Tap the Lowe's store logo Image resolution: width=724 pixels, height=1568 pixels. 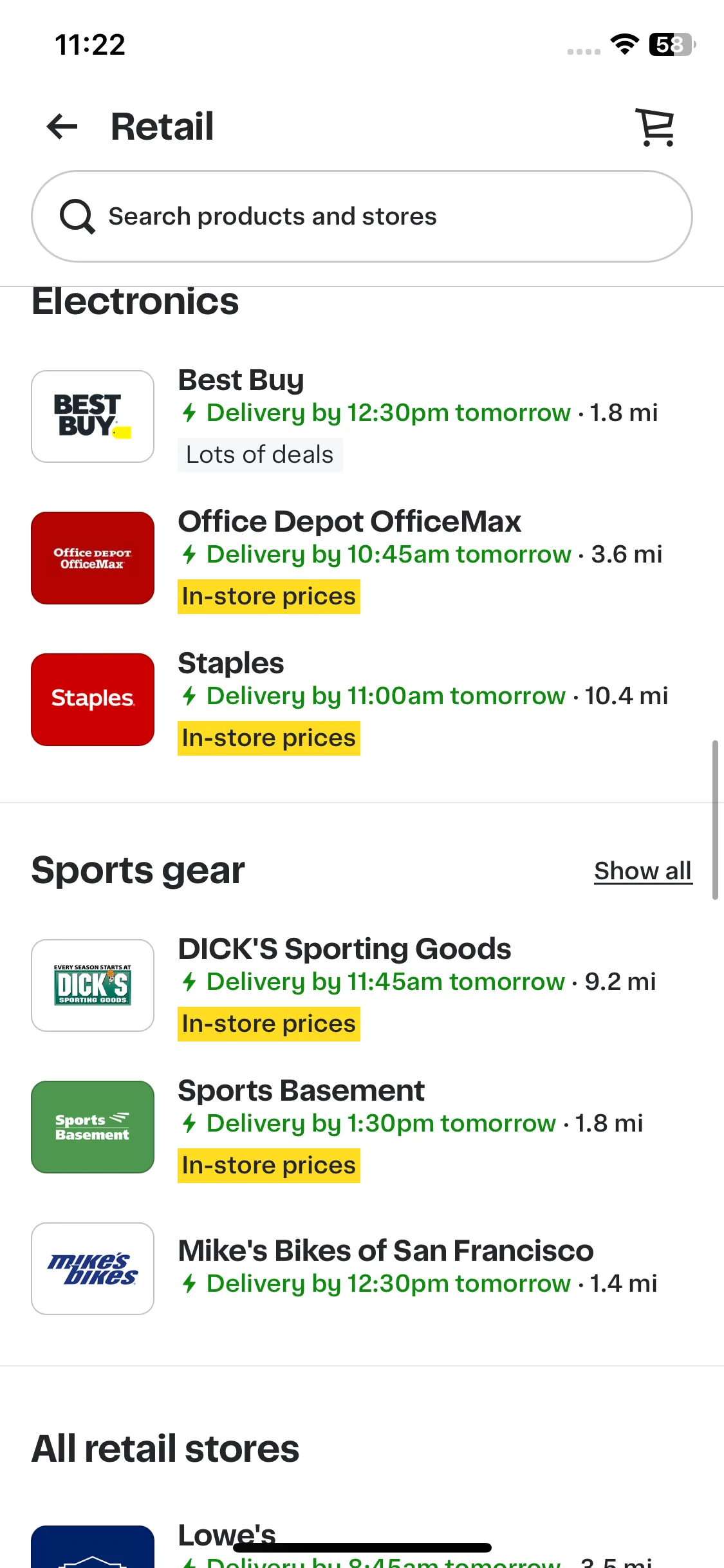(93, 1547)
